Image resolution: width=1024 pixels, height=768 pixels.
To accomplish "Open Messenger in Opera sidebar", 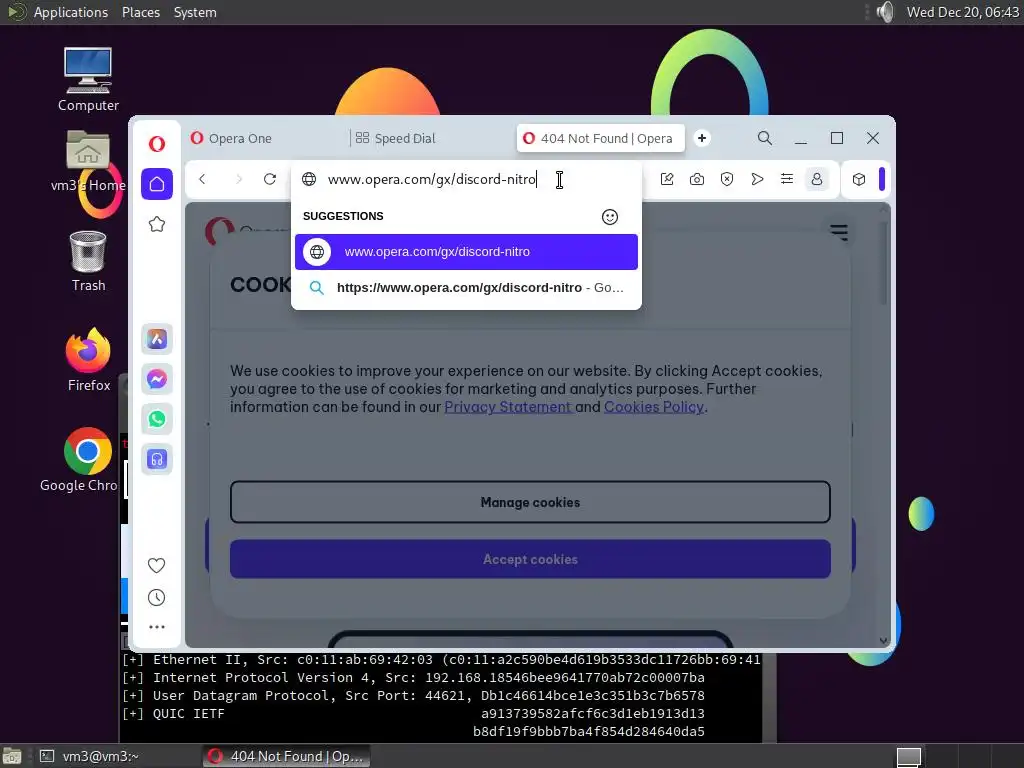I will pyautogui.click(x=157, y=379).
